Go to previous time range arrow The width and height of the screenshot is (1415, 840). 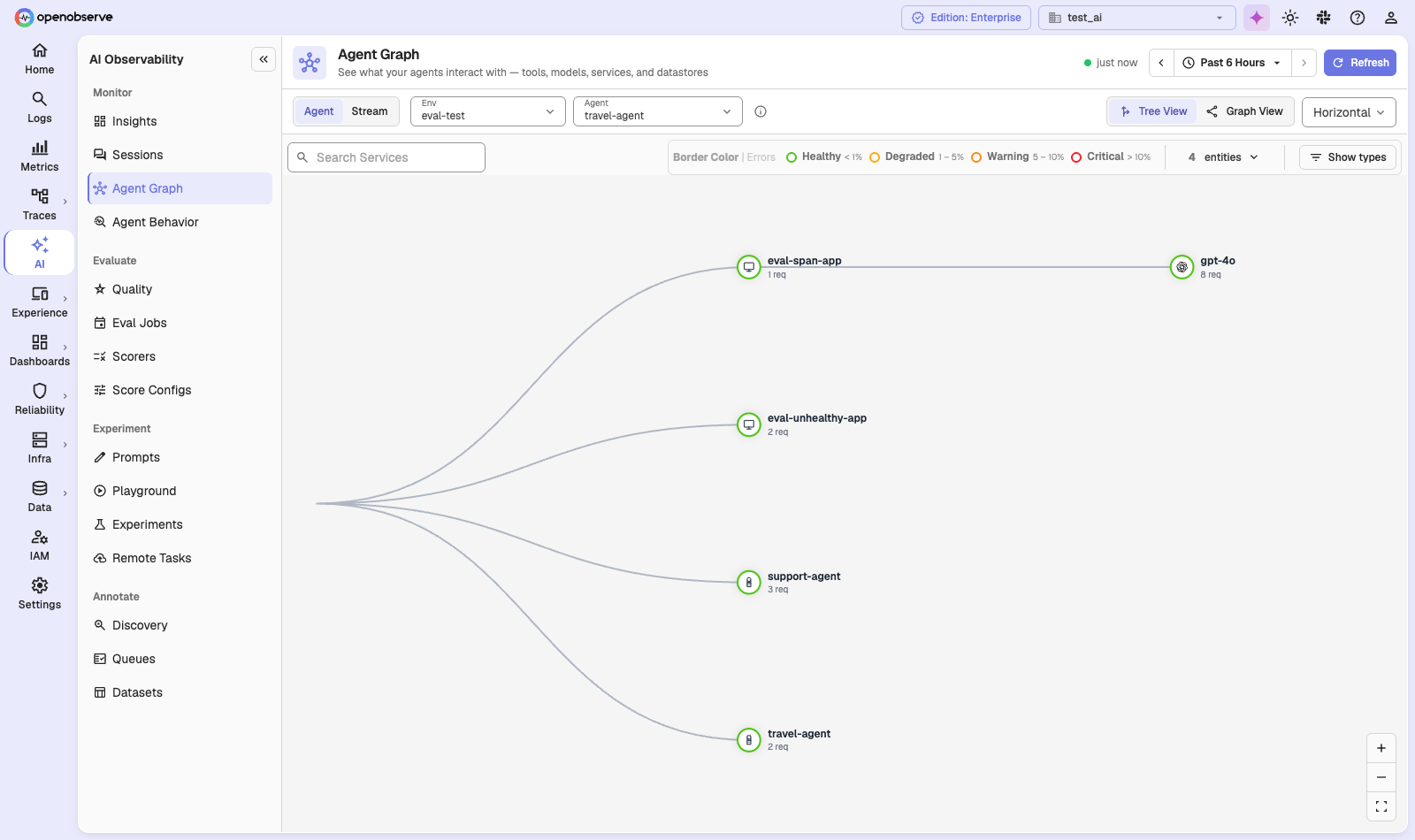point(1161,63)
